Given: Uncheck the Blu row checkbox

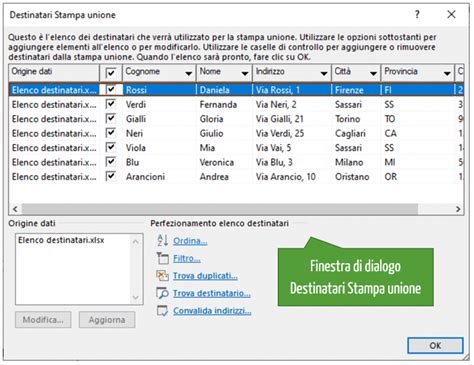Looking at the screenshot, I should (x=111, y=162).
